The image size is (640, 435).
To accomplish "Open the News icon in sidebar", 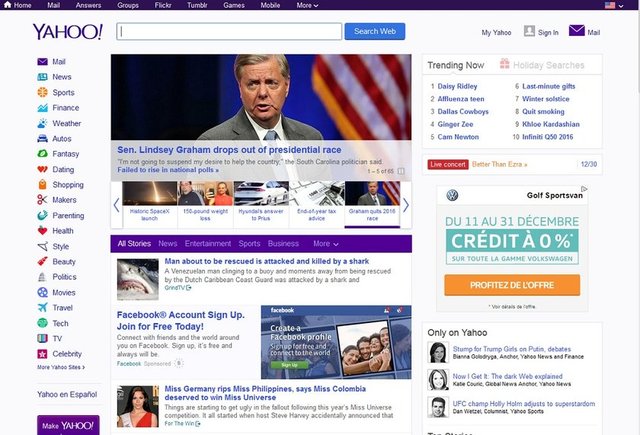I will (x=42, y=77).
